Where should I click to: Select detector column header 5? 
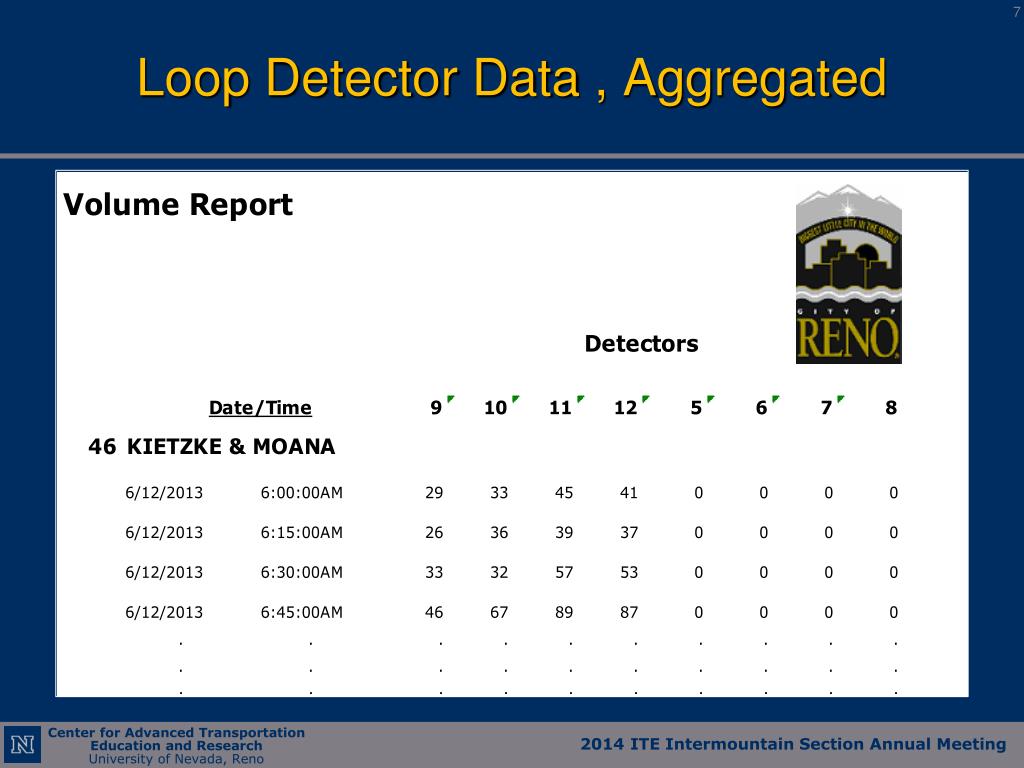(x=696, y=408)
